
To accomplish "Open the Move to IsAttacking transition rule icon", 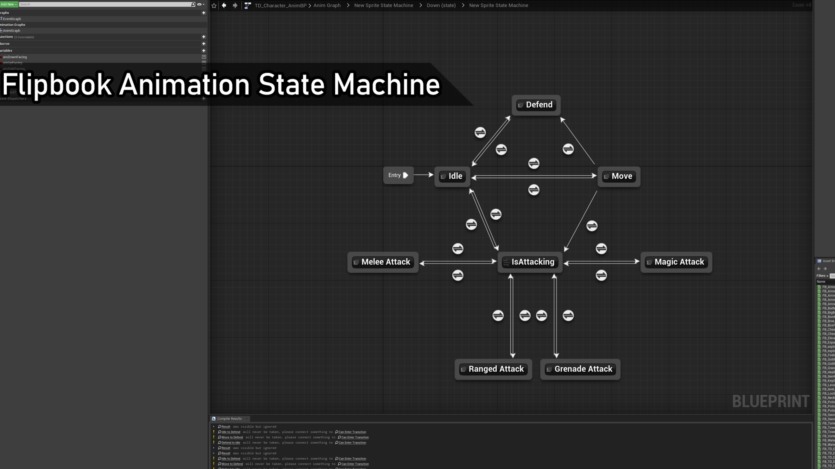I will click(x=592, y=226).
